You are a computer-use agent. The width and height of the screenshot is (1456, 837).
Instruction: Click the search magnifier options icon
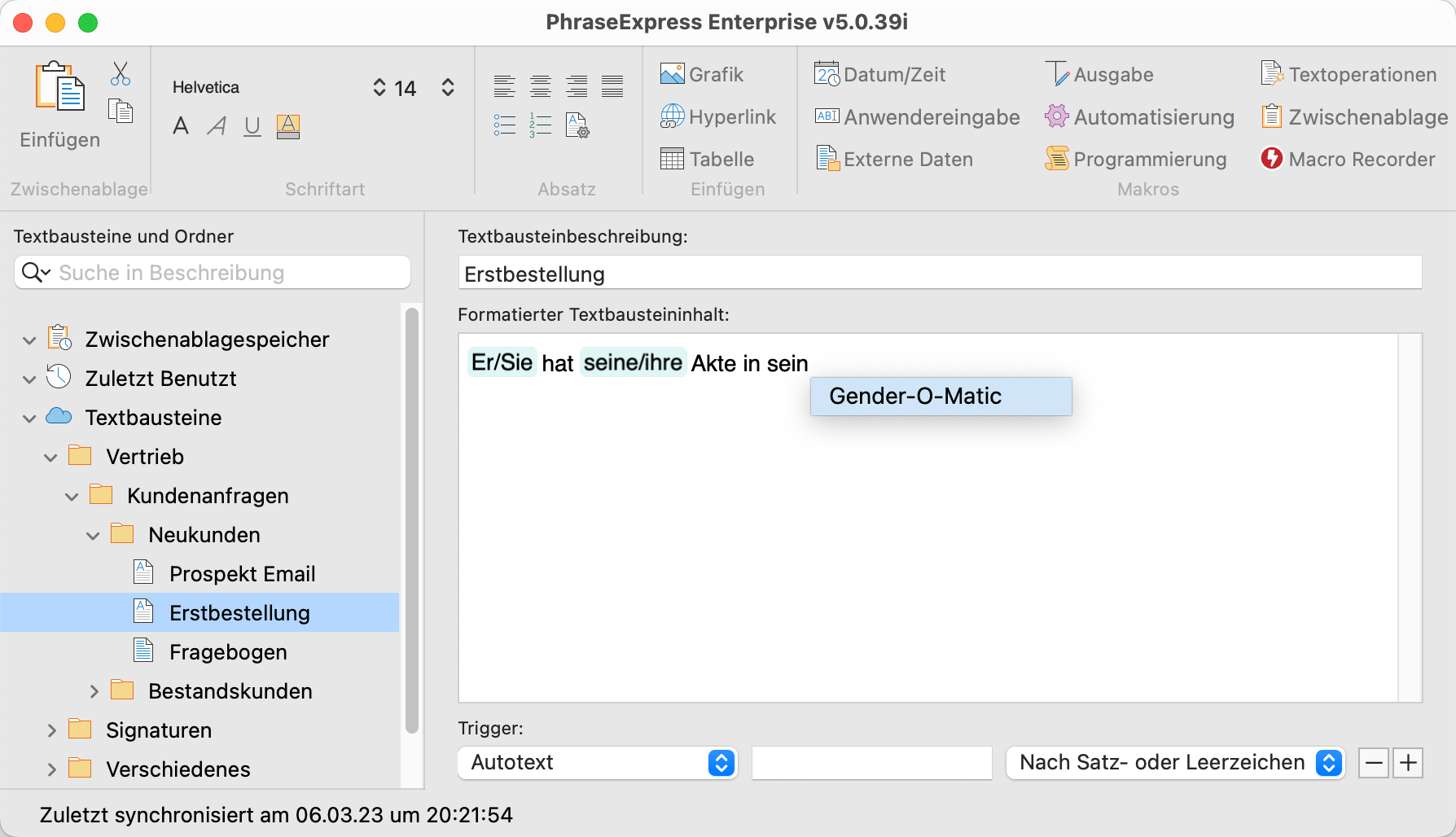tap(36, 273)
